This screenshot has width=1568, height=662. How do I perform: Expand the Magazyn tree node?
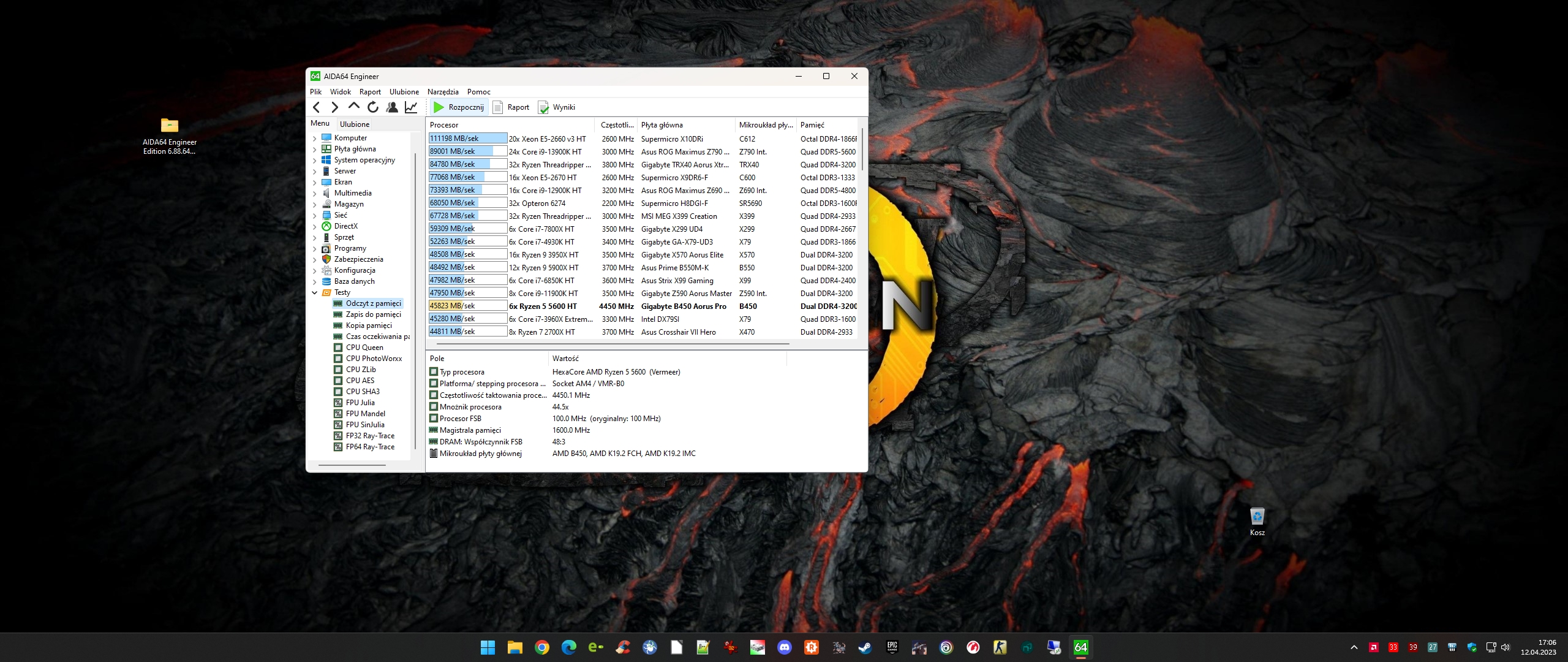(x=315, y=205)
